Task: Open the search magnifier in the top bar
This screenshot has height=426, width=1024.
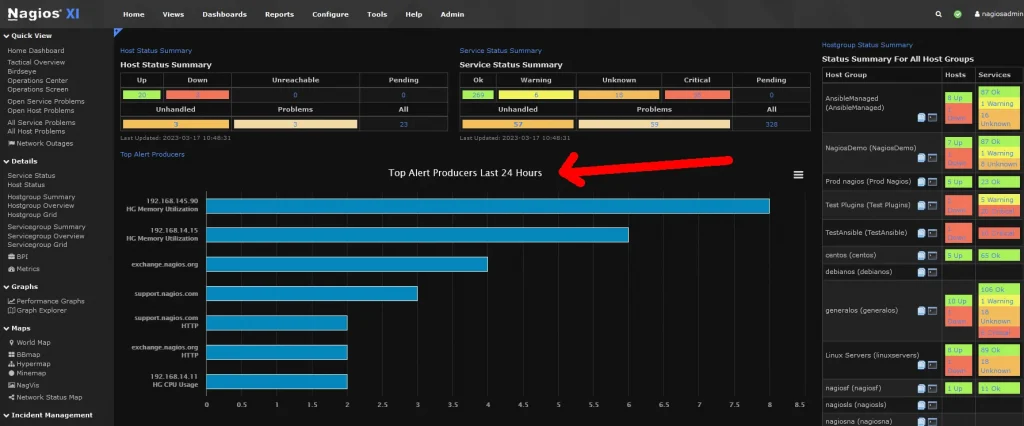Action: click(x=938, y=14)
